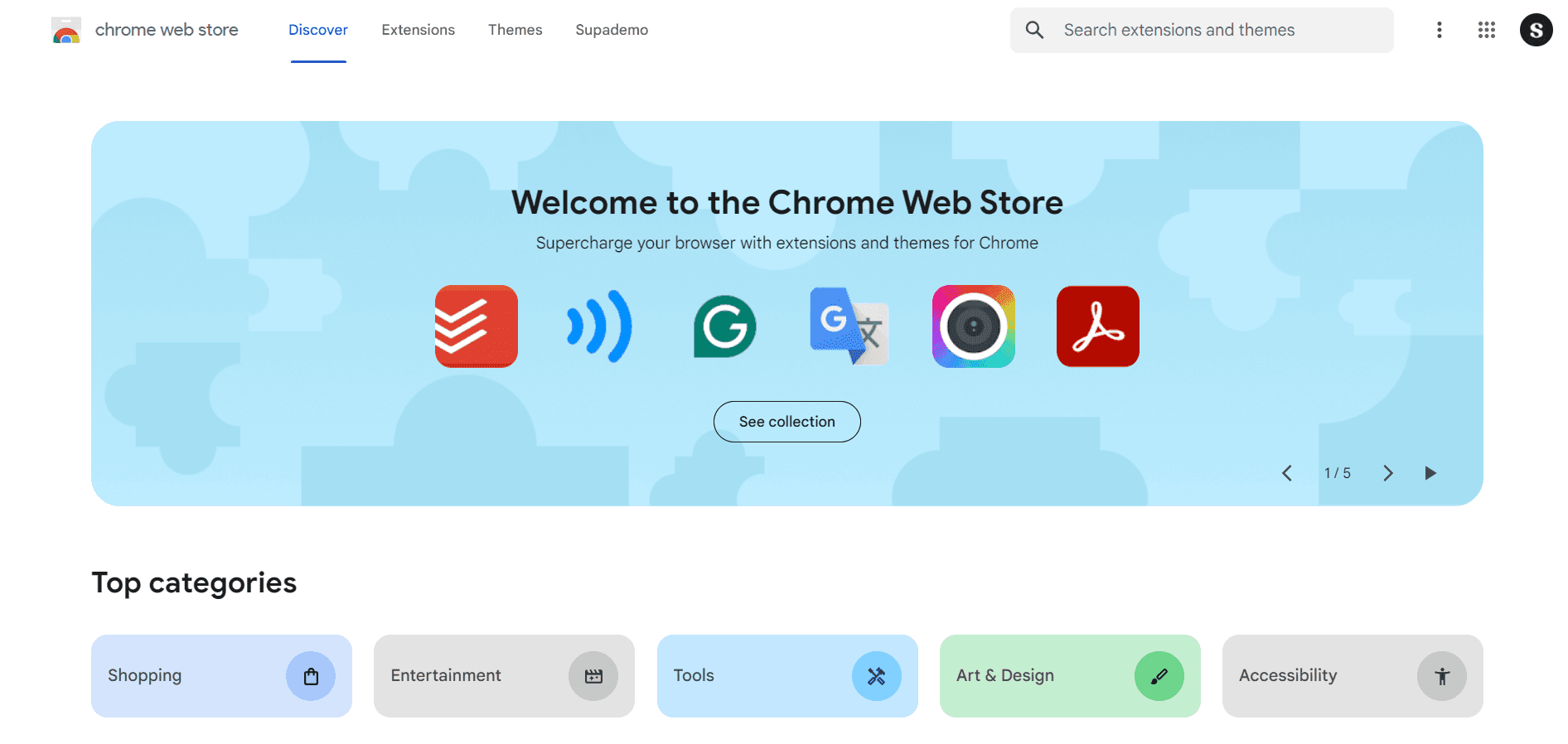This screenshot has height=744, width=1568.
Task: Open the Entertainment category card
Action: click(x=505, y=676)
